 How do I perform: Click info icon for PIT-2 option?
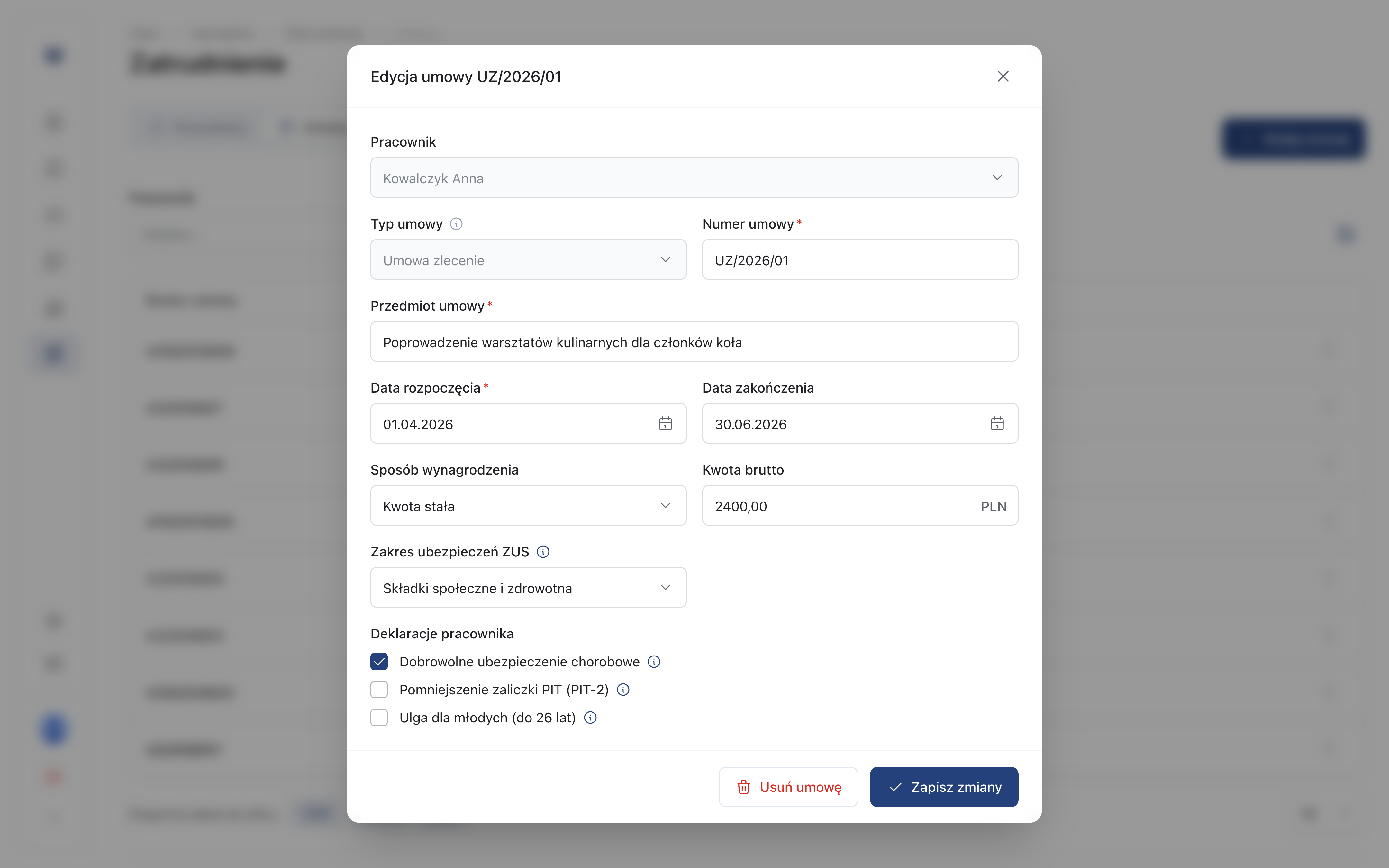click(623, 690)
